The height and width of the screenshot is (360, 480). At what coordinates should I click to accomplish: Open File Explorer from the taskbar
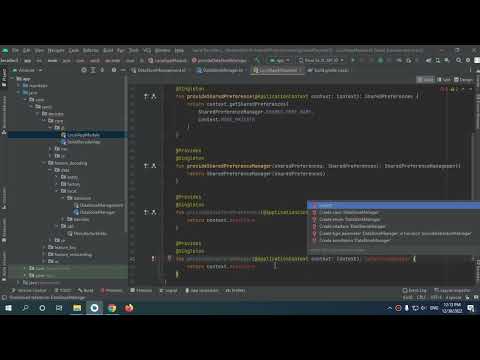[77, 308]
